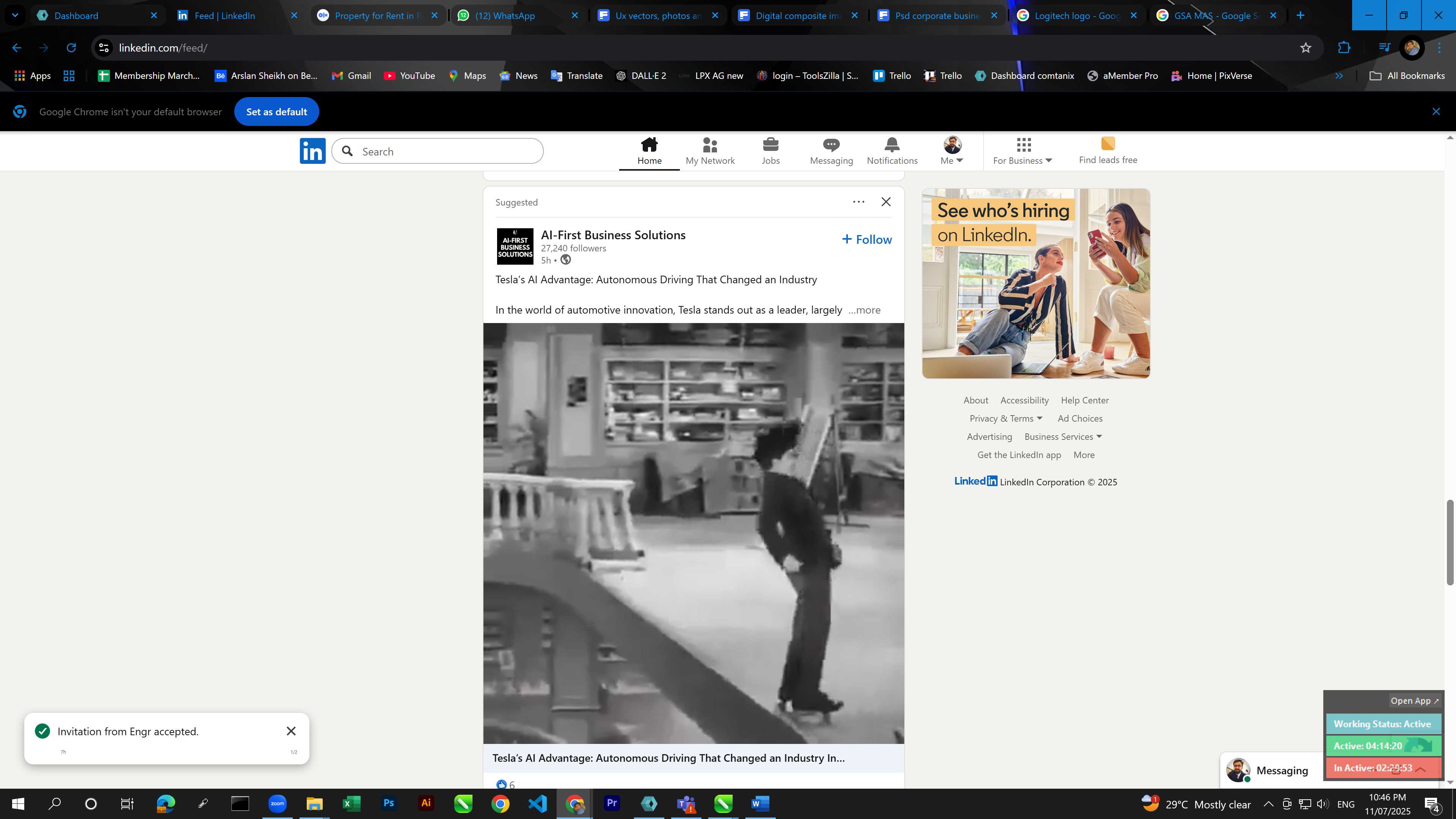Open All Bookmarks folder
Image resolution: width=1456 pixels, height=819 pixels.
point(1407,76)
